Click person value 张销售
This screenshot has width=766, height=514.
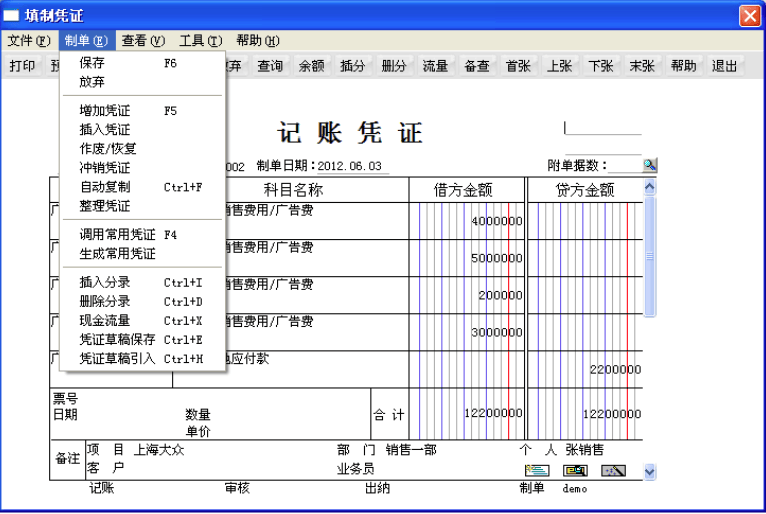point(585,450)
